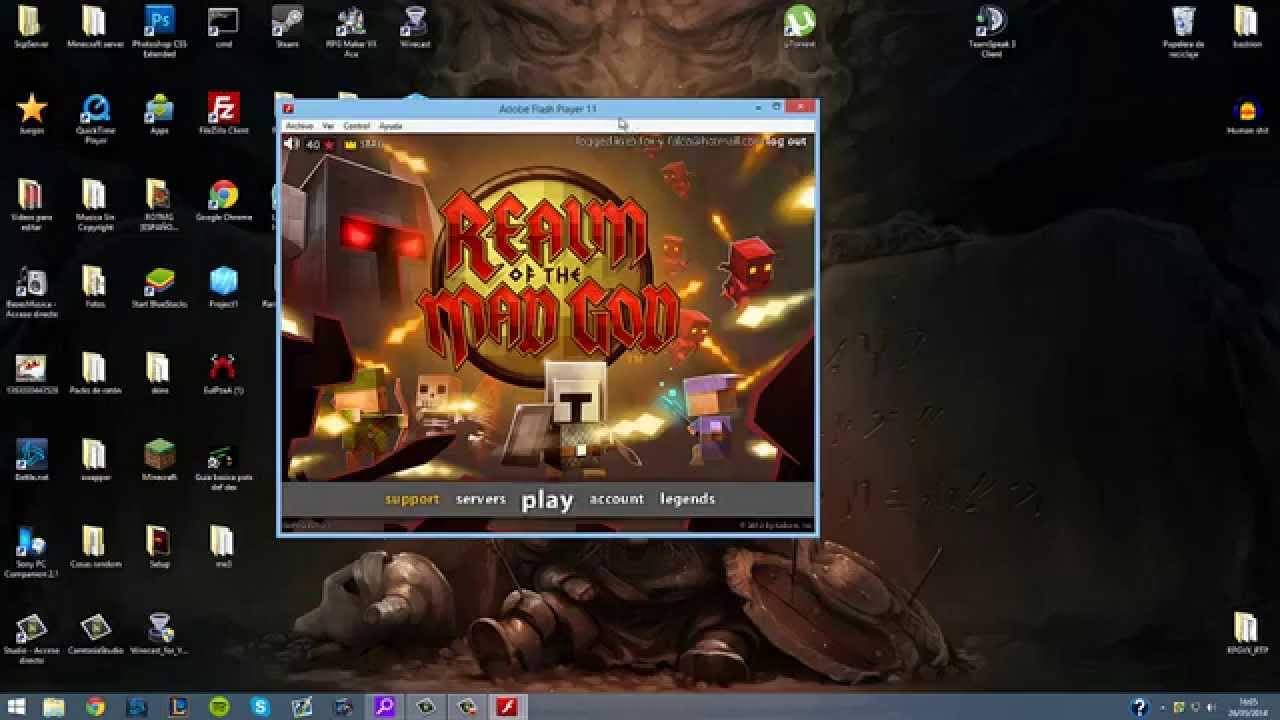1280x720 pixels.
Task: Select the uTorrent desktop icon
Action: [799, 27]
